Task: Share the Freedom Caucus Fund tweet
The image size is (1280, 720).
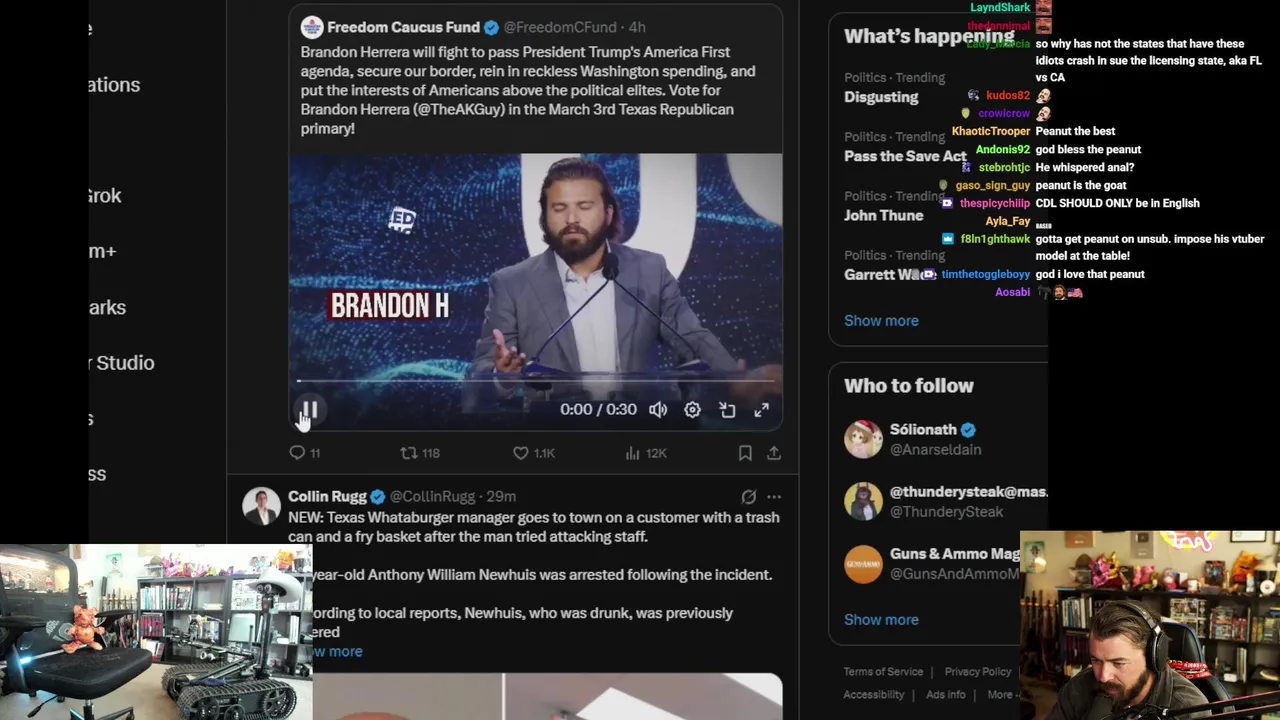Action: [x=774, y=453]
